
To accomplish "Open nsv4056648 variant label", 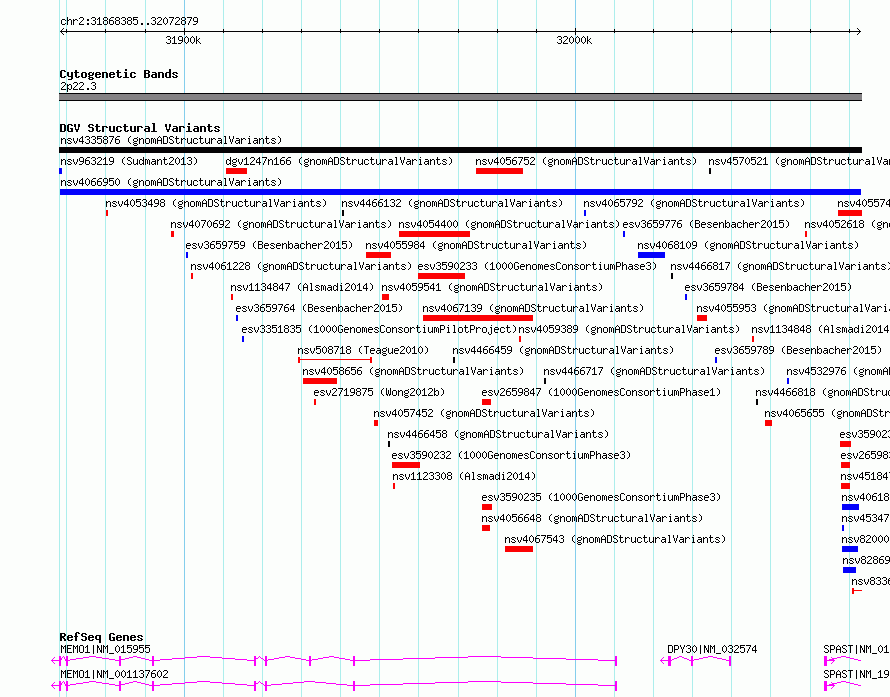I will (592, 518).
